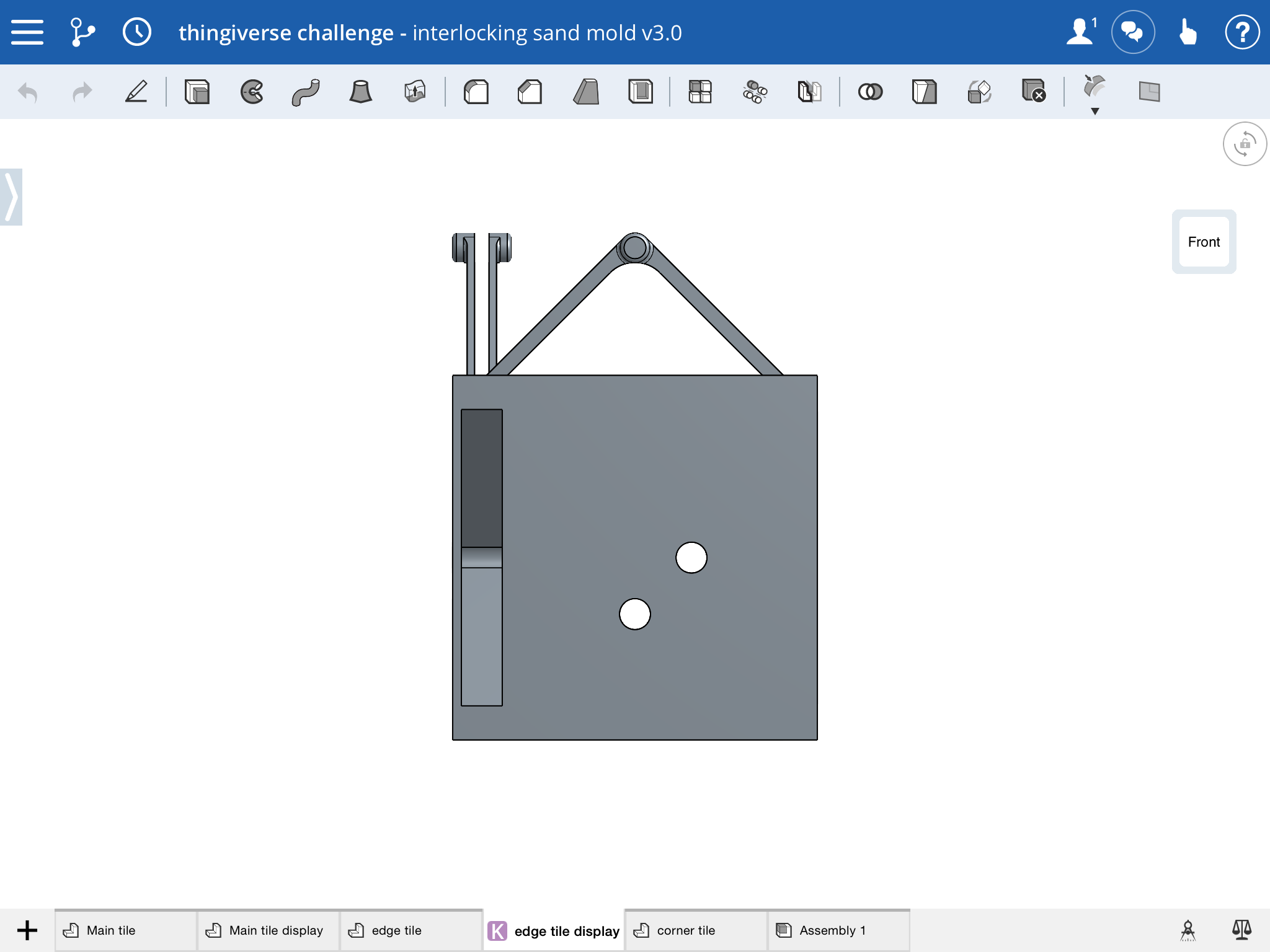1270x952 pixels.
Task: Select the Shell tool
Action: coord(641,92)
